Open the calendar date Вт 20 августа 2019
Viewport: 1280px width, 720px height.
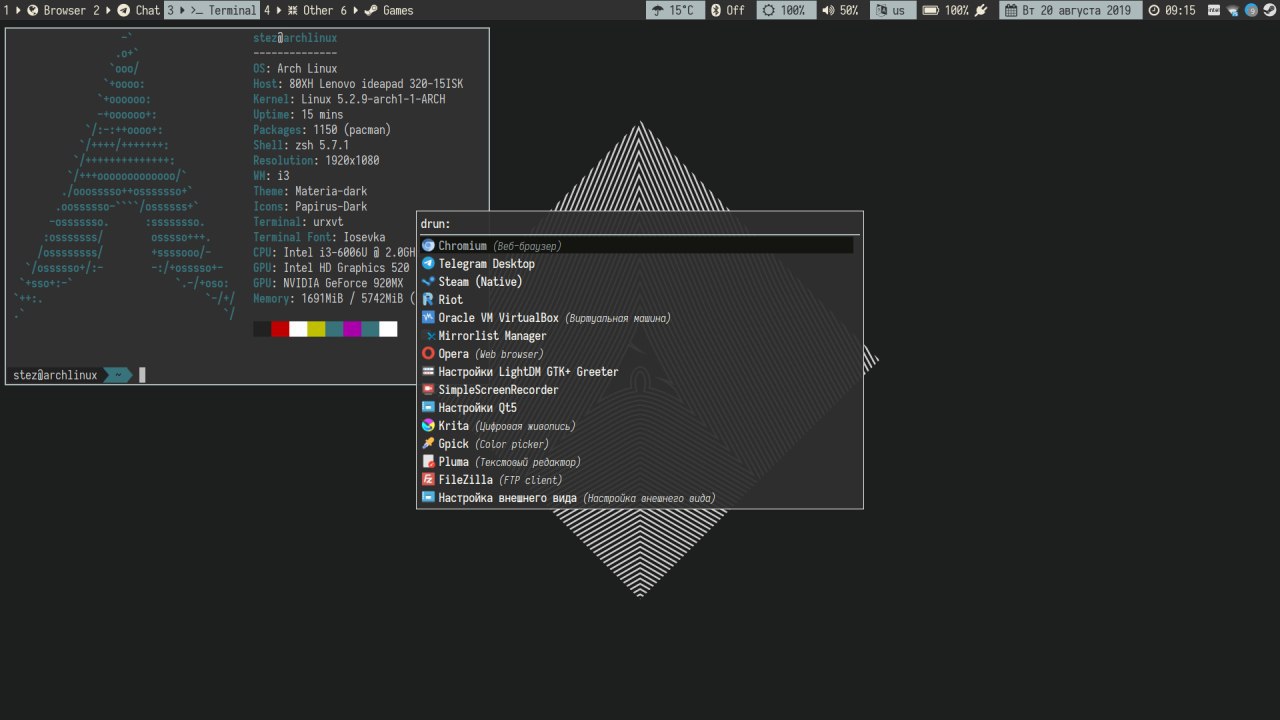[1070, 10]
